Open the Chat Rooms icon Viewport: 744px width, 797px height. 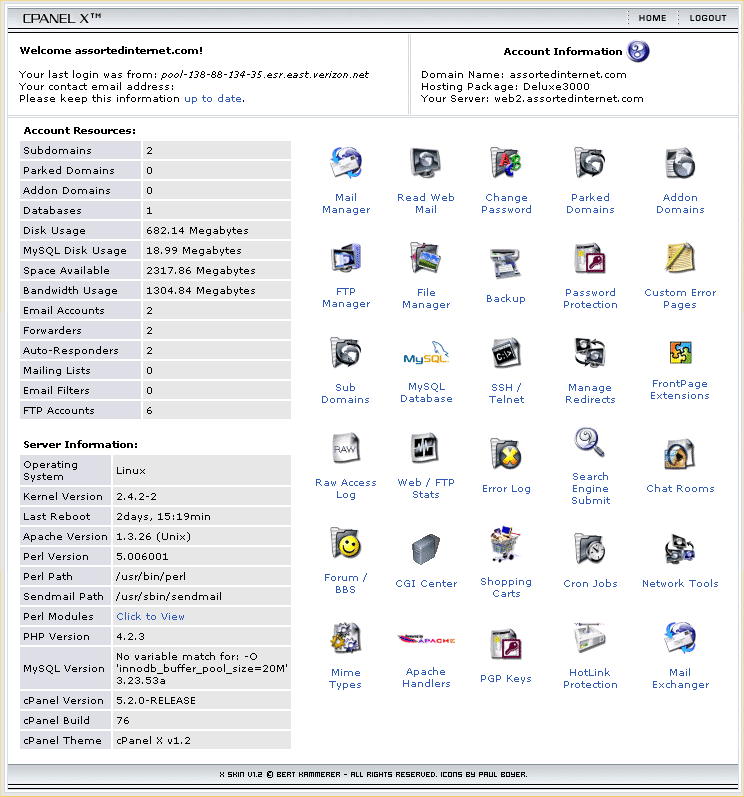click(x=680, y=454)
